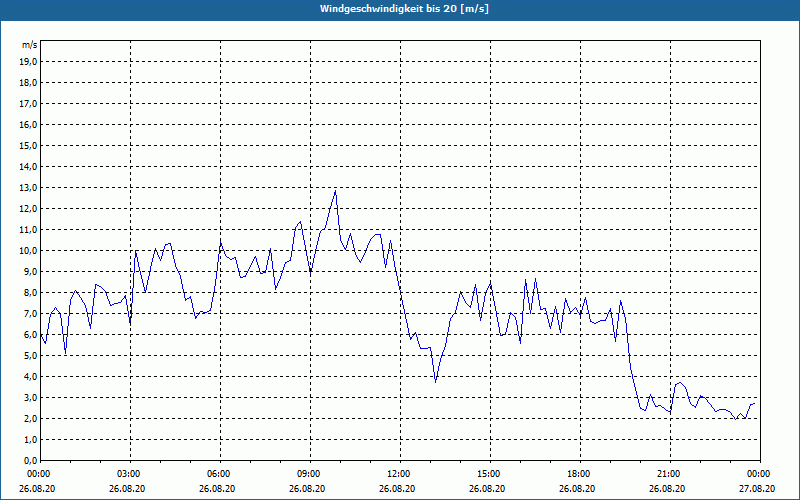Pick the '26.08.20' date under 18:00
Screen dimensions: 800x500
coord(577,488)
